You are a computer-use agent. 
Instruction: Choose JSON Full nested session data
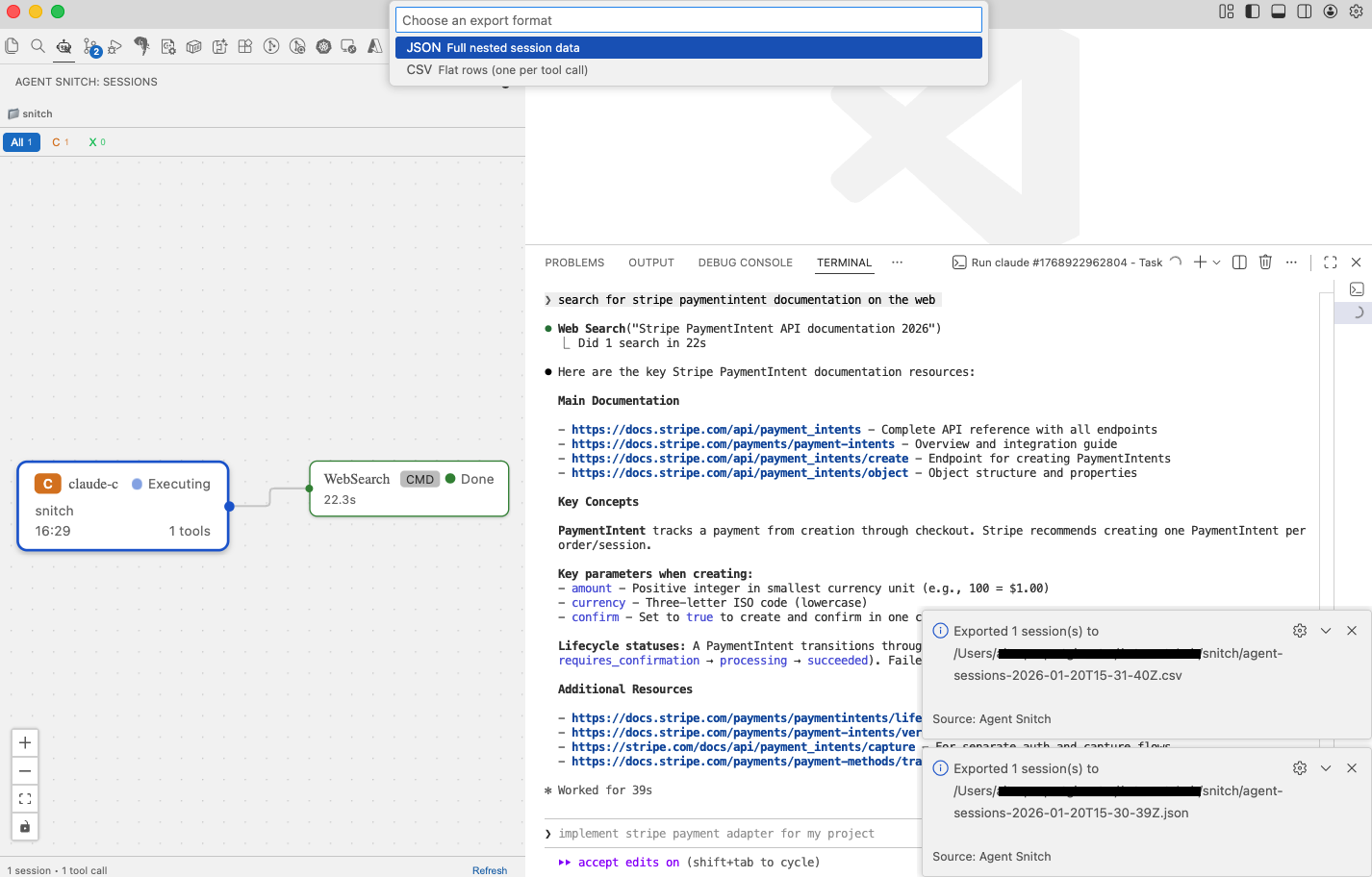(689, 47)
